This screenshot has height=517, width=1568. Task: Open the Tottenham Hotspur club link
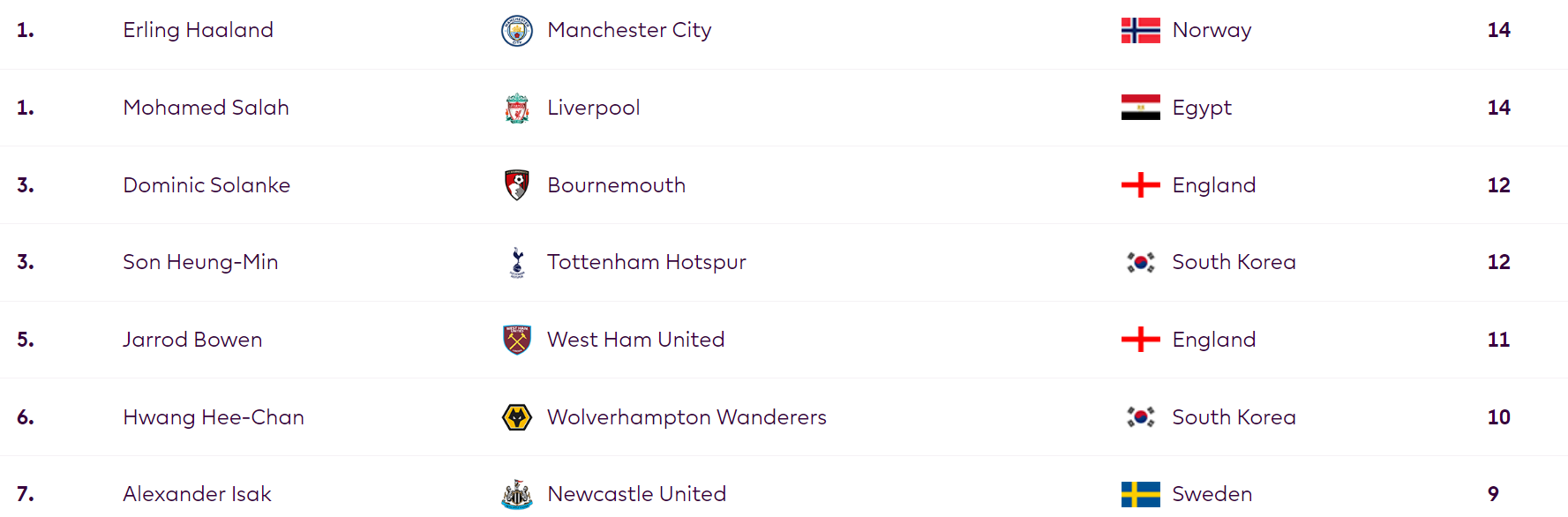click(646, 262)
